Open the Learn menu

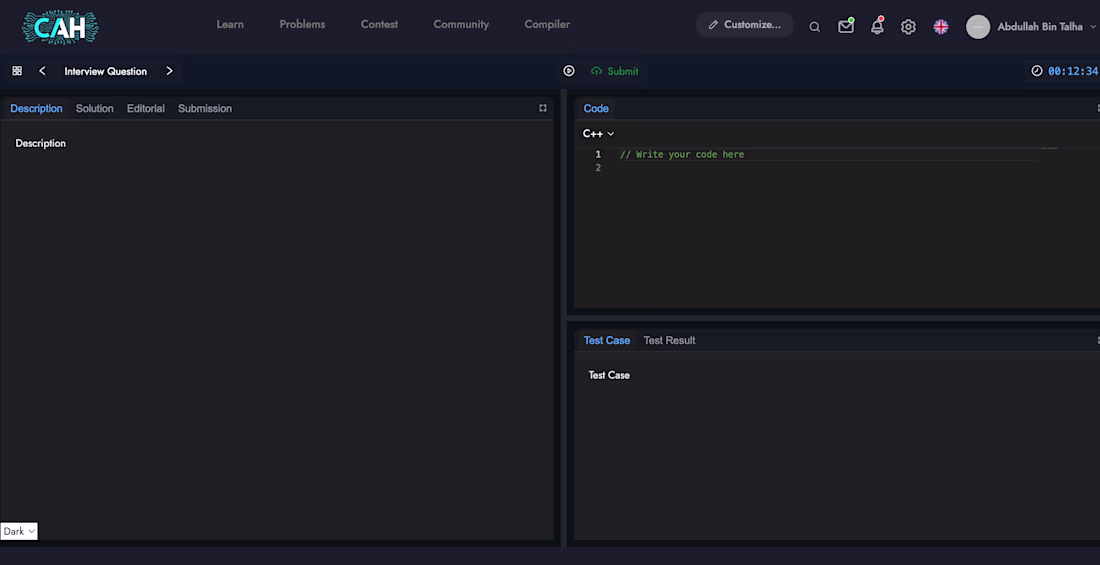(x=230, y=25)
